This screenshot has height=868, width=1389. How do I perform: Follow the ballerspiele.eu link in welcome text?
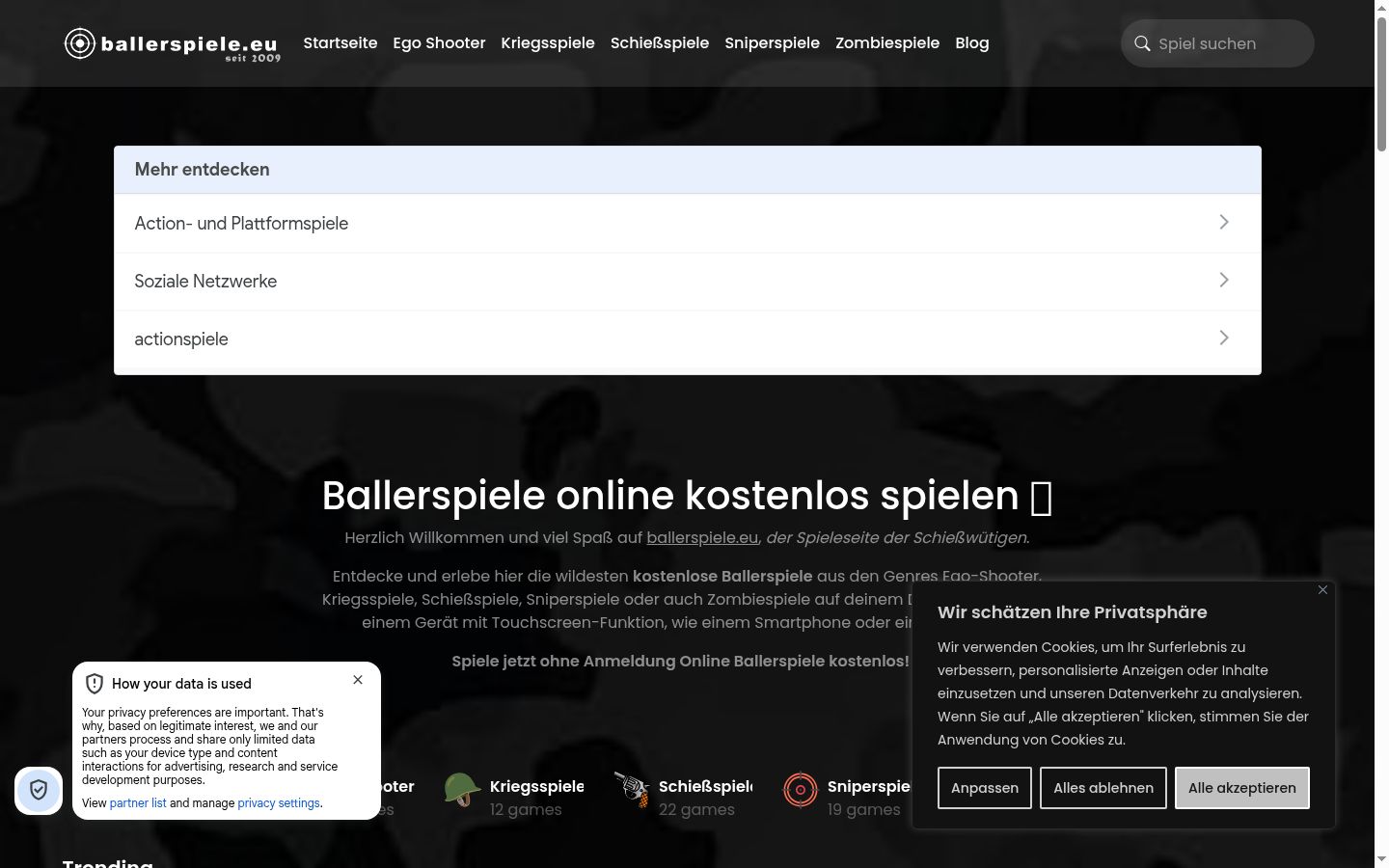[702, 537]
